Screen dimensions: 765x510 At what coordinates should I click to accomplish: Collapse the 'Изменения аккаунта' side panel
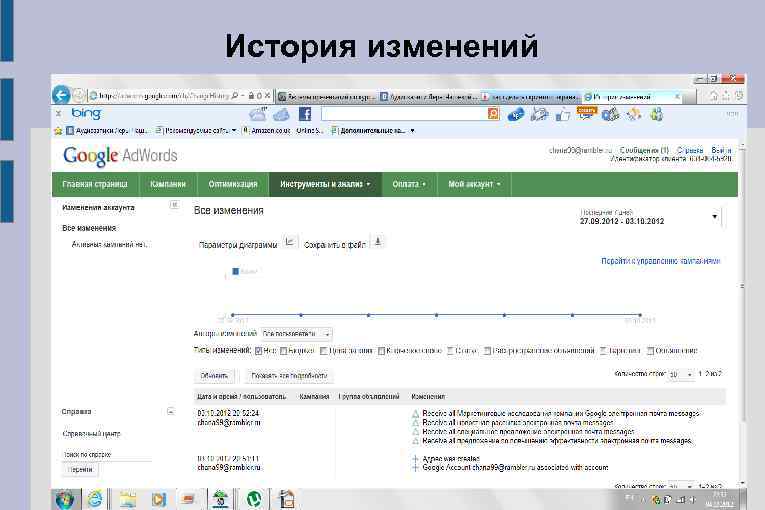pos(174,205)
